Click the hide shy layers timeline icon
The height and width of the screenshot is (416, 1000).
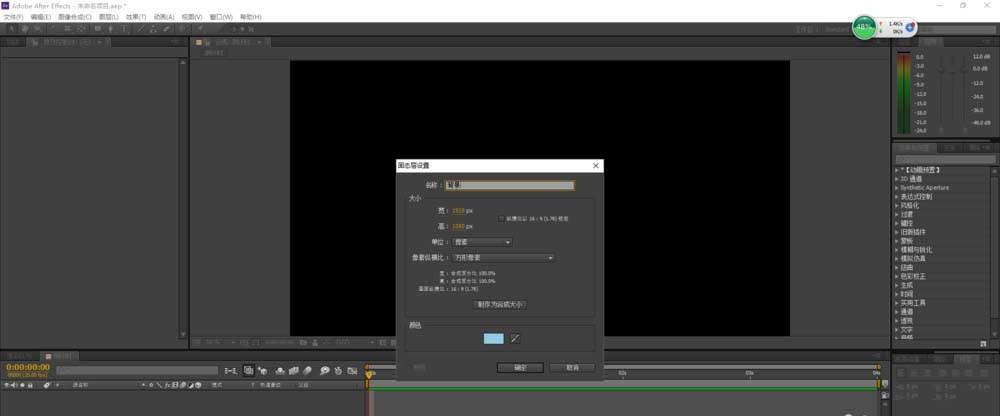281,369
